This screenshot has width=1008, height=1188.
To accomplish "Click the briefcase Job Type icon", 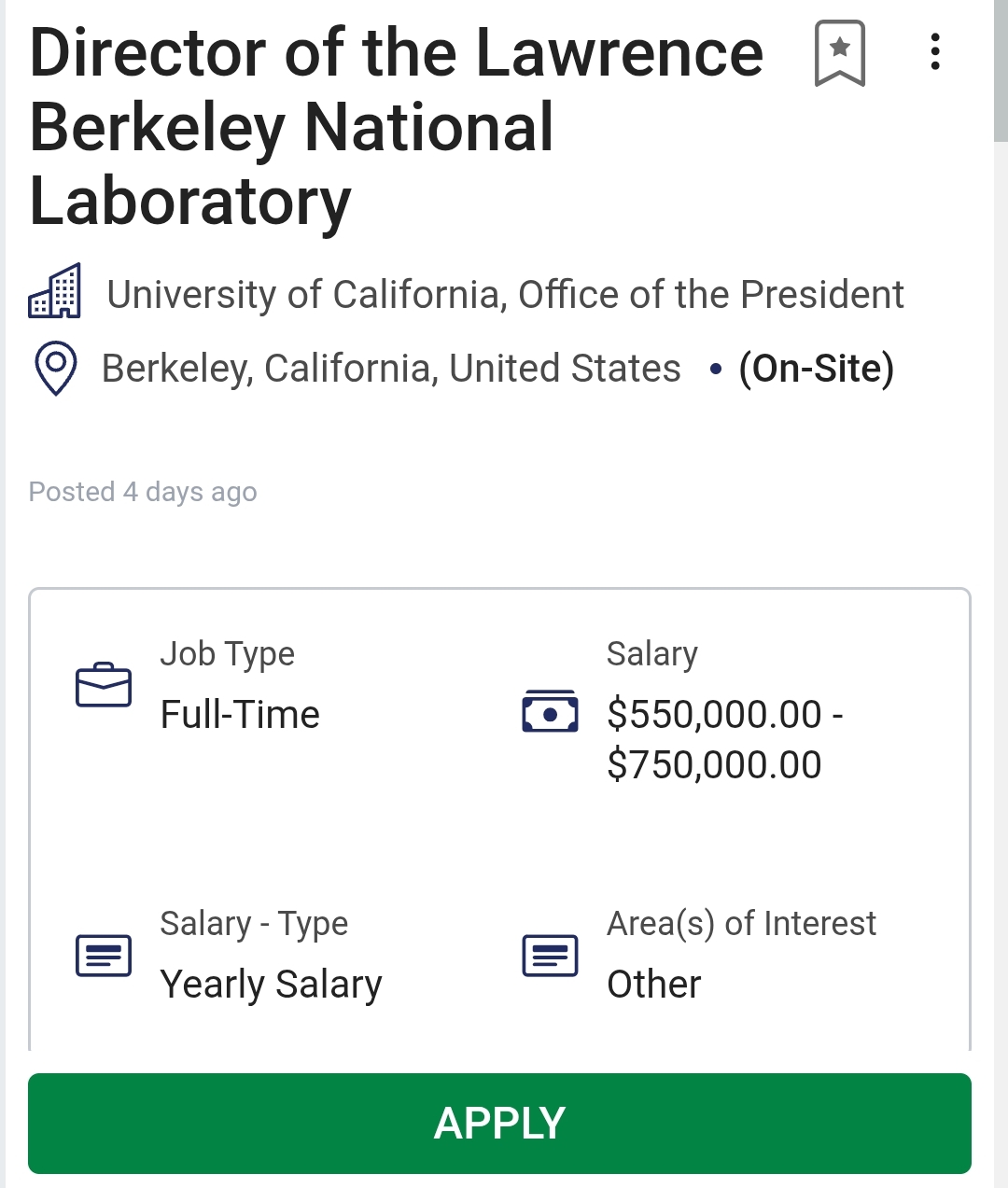I will [x=103, y=686].
